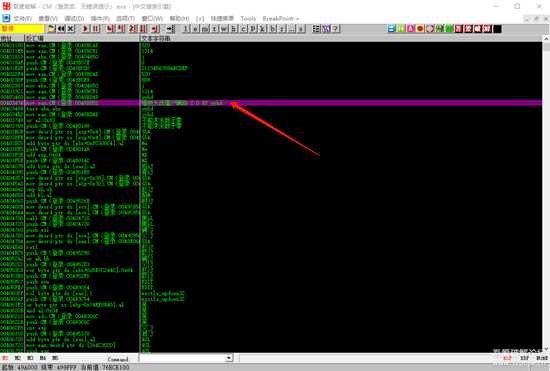
Task: Open the Log window via L button
Action: tap(186, 29)
